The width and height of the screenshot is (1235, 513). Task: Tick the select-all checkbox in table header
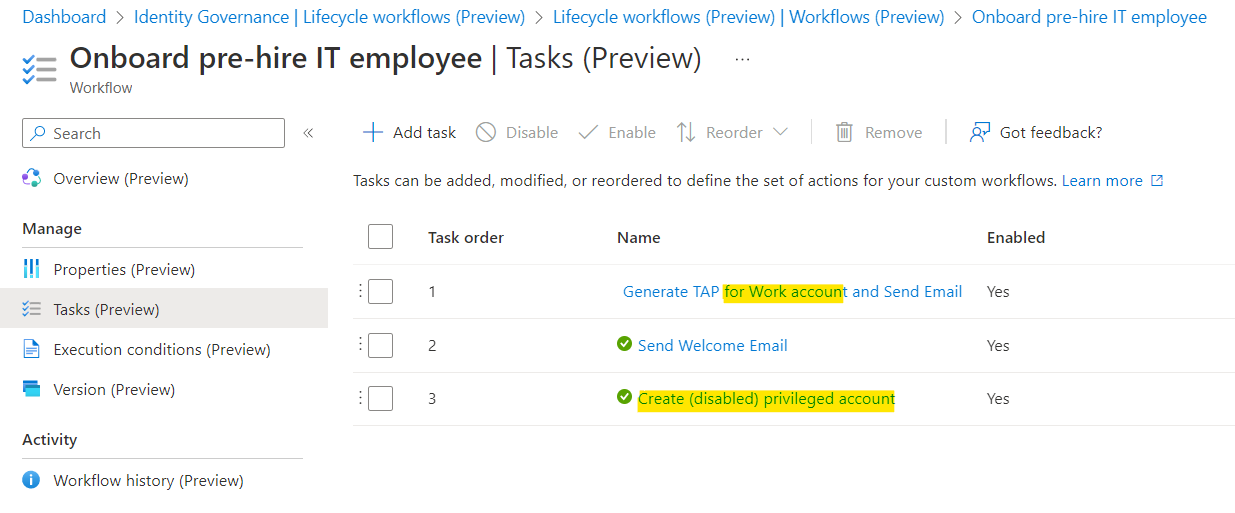pyautogui.click(x=380, y=237)
